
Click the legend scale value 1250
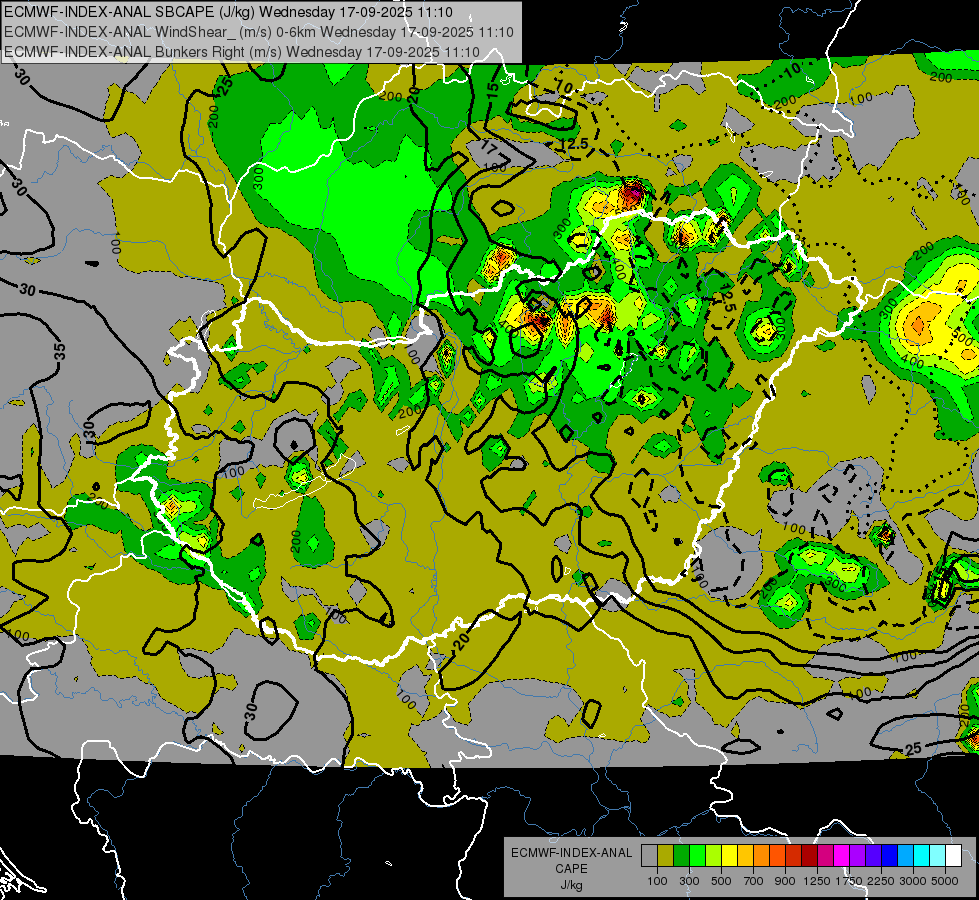(817, 881)
